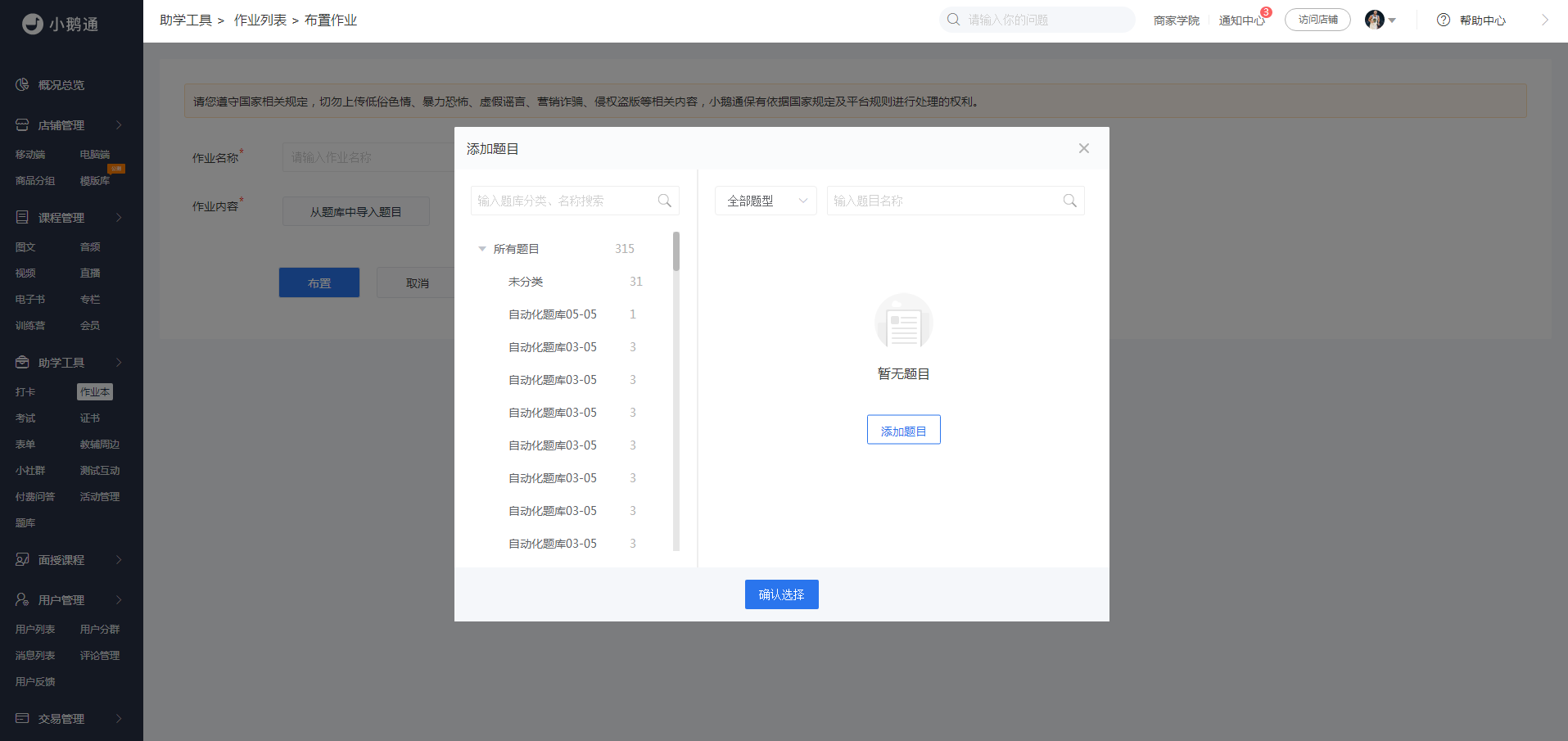Image resolution: width=1568 pixels, height=741 pixels.
Task: Click the 小鹅通 logo
Action: 60,24
